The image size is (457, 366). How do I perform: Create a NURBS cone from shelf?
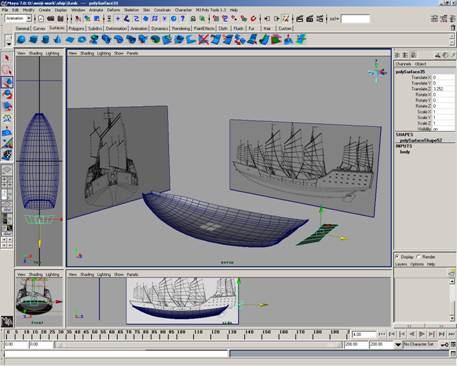(57, 40)
